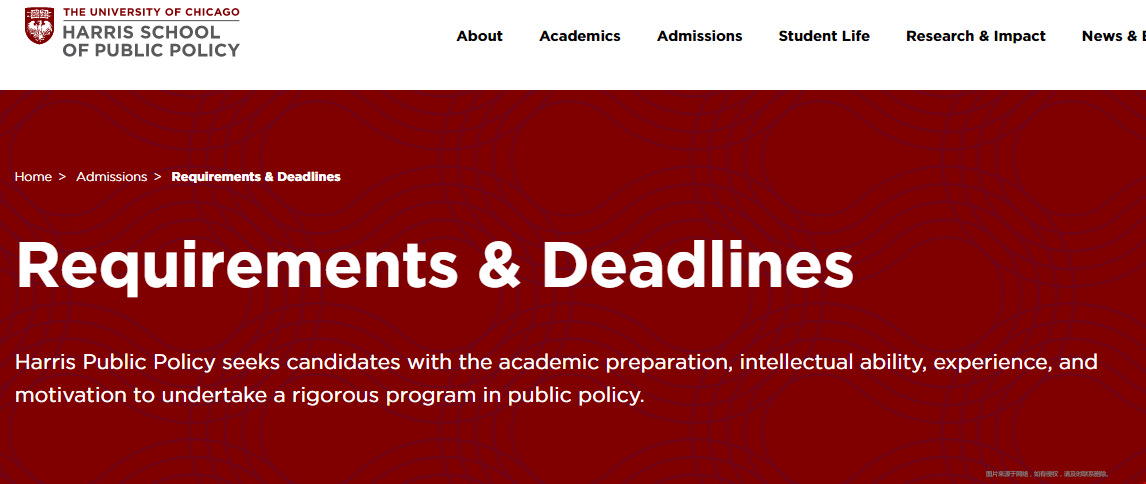Open the Research & Impact menu
The image size is (1146, 484).
(976, 36)
